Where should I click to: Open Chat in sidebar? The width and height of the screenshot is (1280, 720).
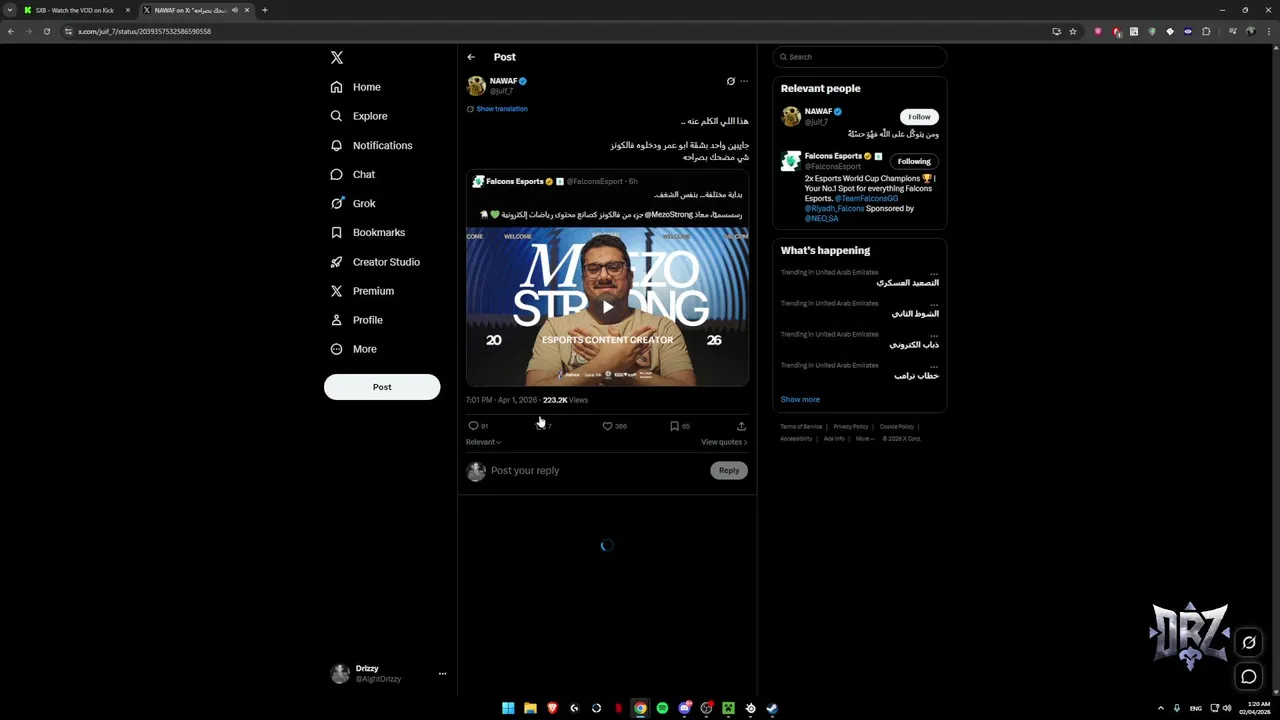pyautogui.click(x=353, y=174)
